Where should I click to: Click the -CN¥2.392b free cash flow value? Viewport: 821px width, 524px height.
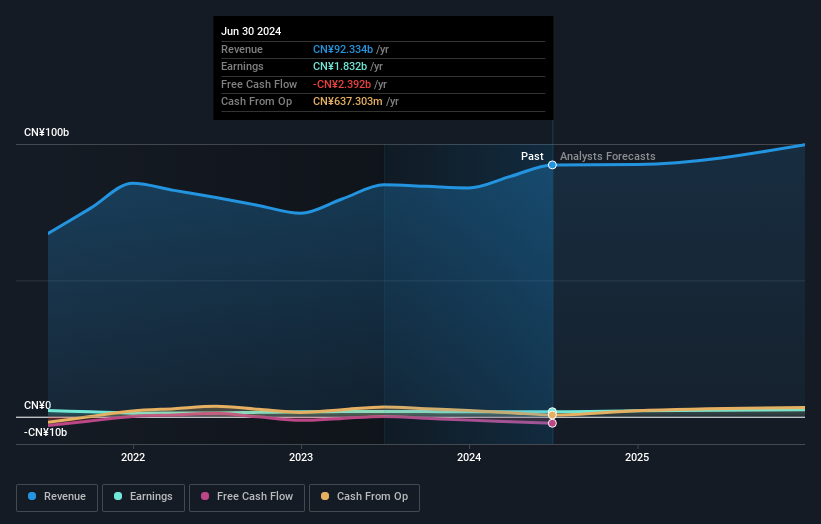342,84
